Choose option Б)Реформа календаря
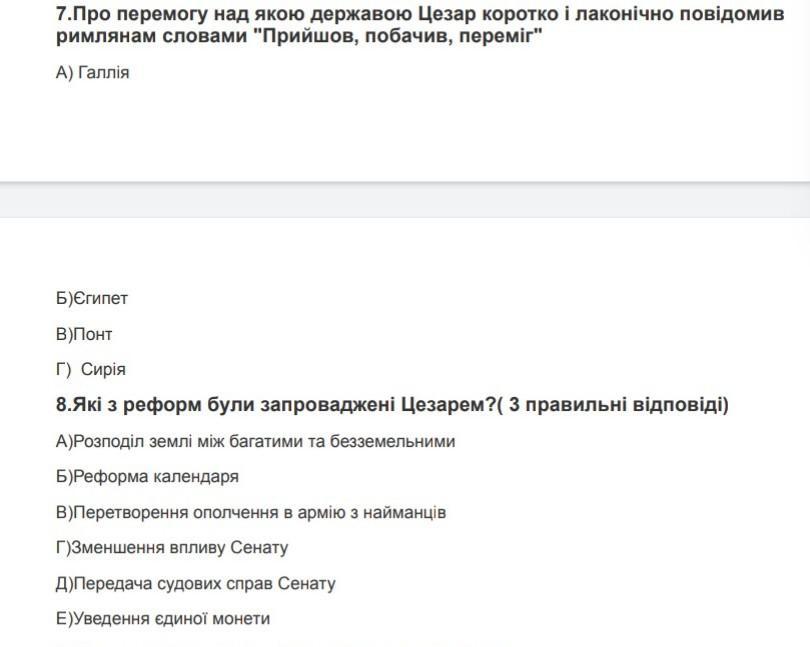 pos(147,476)
